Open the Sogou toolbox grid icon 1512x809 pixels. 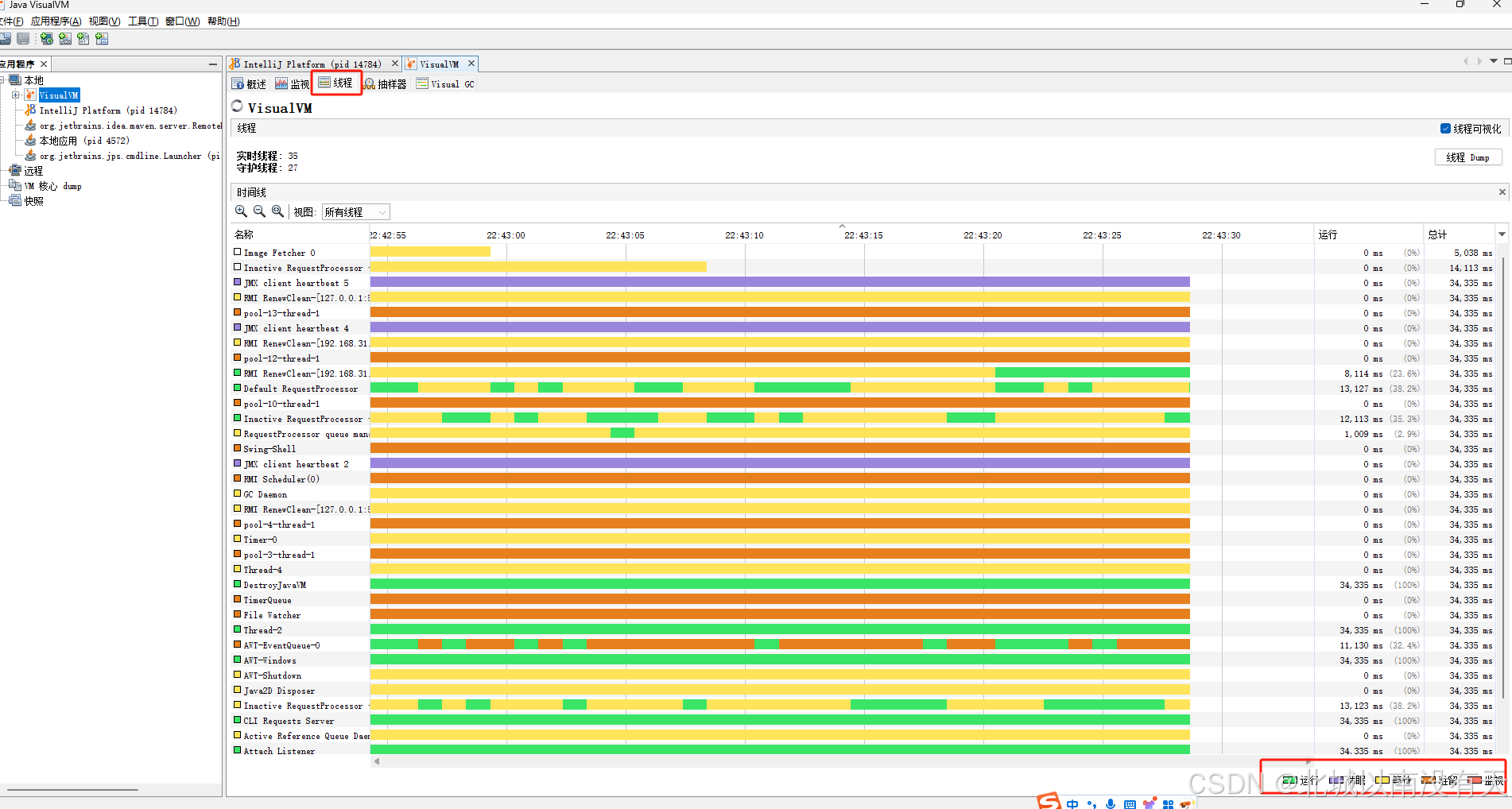tap(1168, 804)
